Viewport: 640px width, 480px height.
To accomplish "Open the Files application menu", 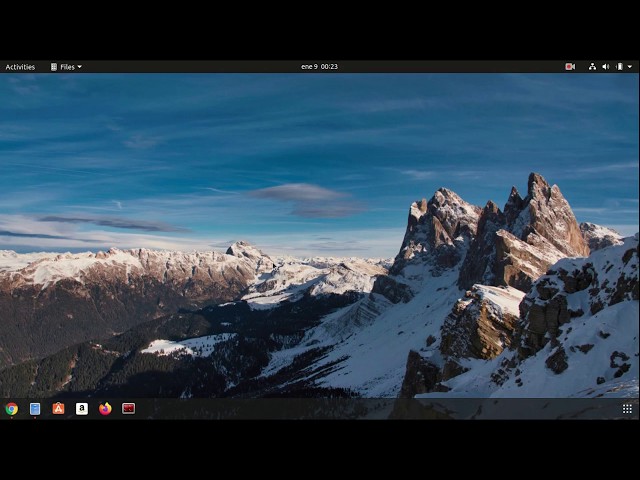I will click(x=66, y=67).
